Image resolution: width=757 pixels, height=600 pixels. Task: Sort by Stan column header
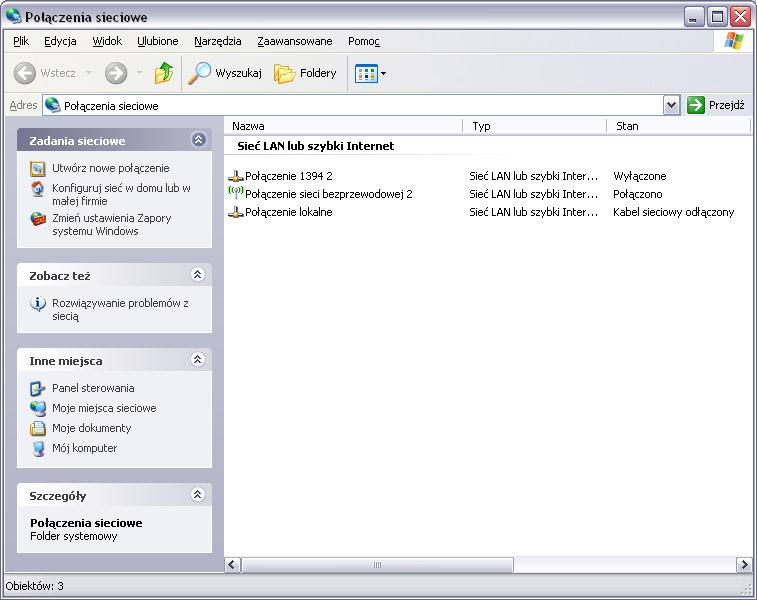[x=678, y=126]
